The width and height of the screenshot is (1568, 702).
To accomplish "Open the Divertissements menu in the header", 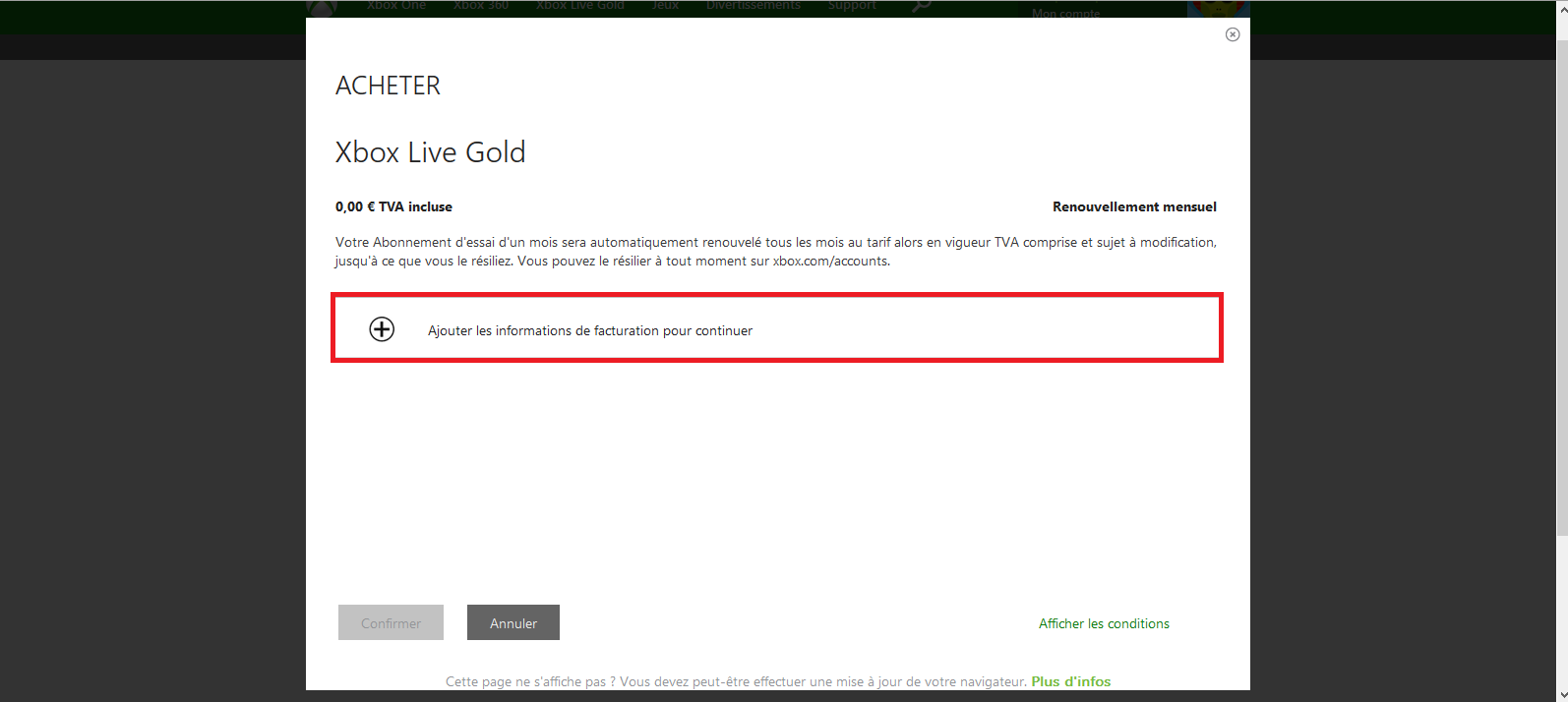I will click(x=754, y=6).
